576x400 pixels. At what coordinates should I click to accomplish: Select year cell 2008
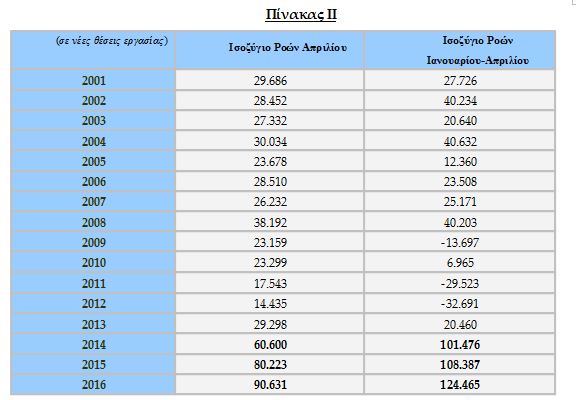(x=94, y=223)
